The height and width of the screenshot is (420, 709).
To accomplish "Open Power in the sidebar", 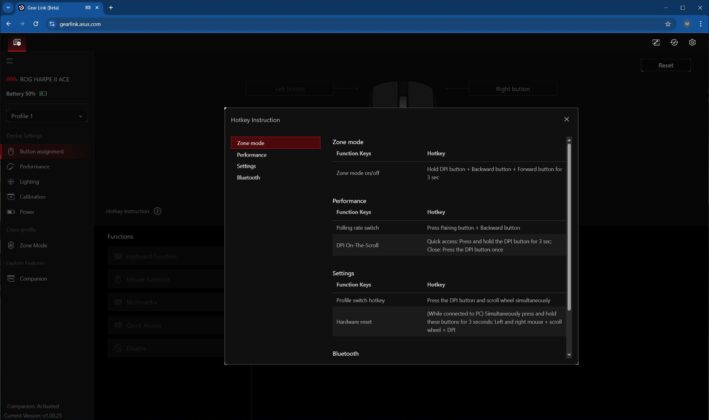I will click(x=27, y=212).
